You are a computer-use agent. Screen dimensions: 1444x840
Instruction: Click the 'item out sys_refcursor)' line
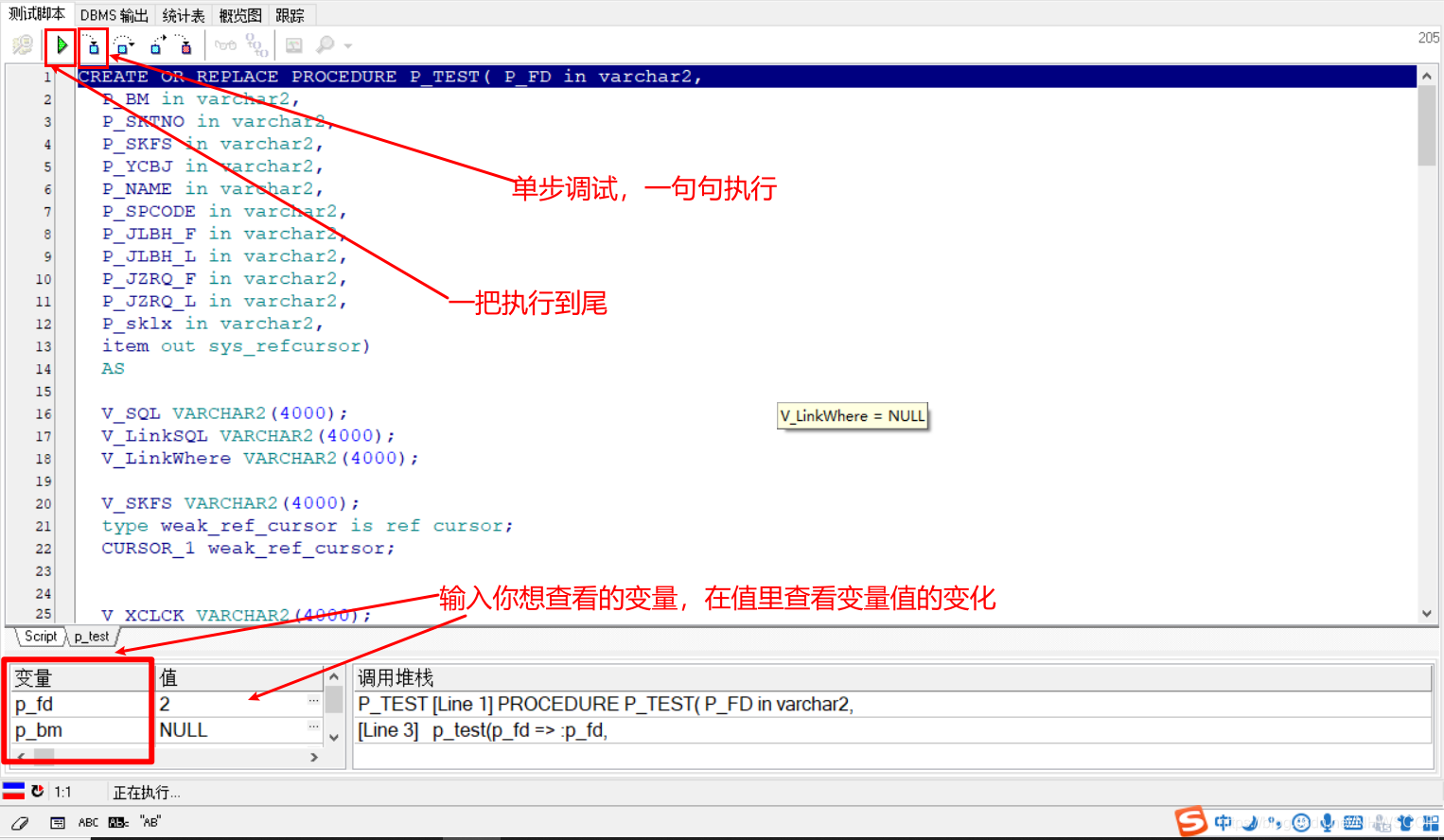click(x=236, y=346)
